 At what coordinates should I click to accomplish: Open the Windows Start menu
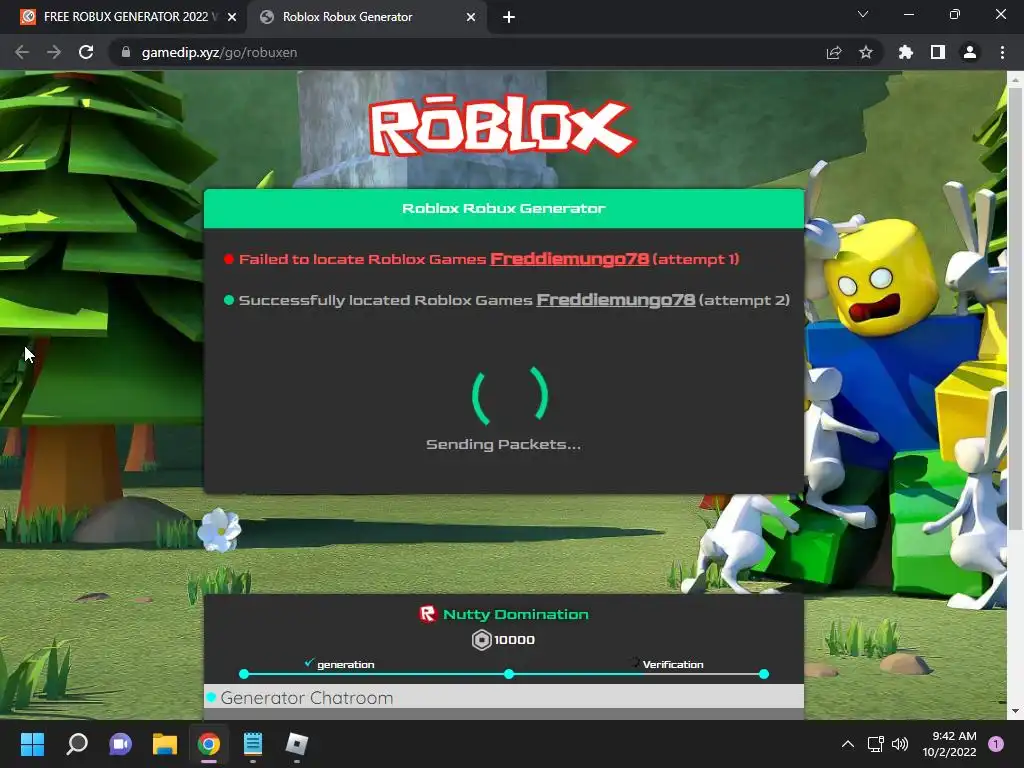pyautogui.click(x=32, y=744)
